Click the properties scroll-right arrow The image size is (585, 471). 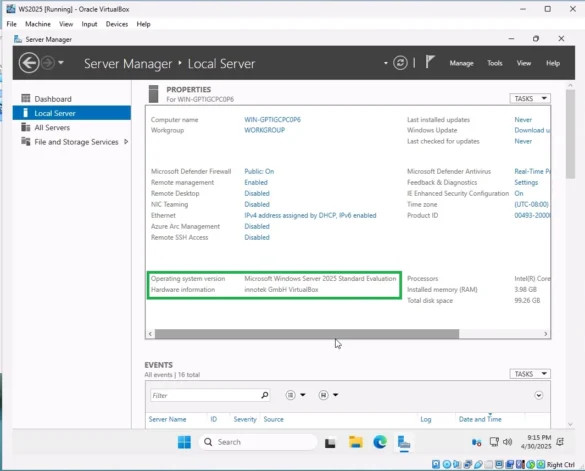[x=545, y=334]
